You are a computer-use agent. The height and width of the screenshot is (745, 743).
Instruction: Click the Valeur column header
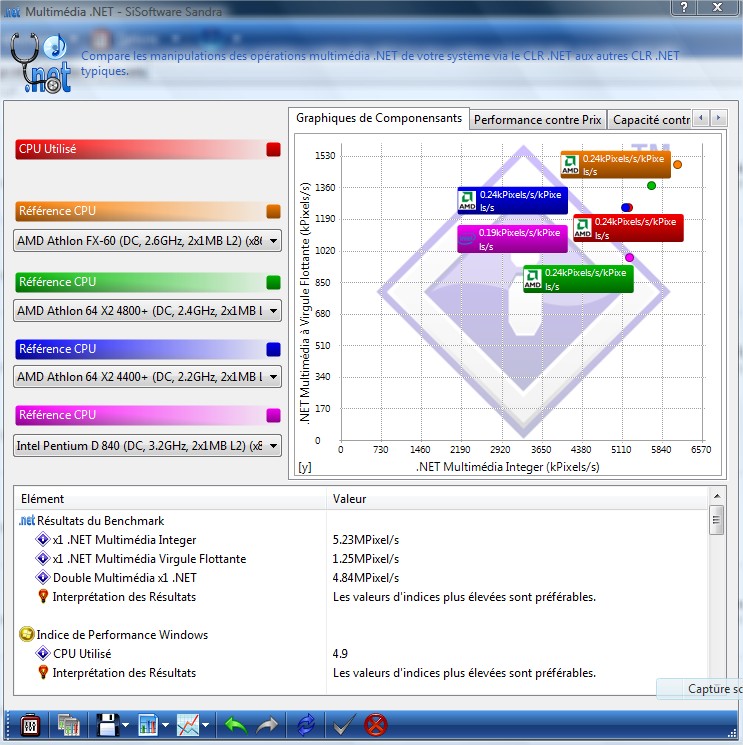click(518, 499)
